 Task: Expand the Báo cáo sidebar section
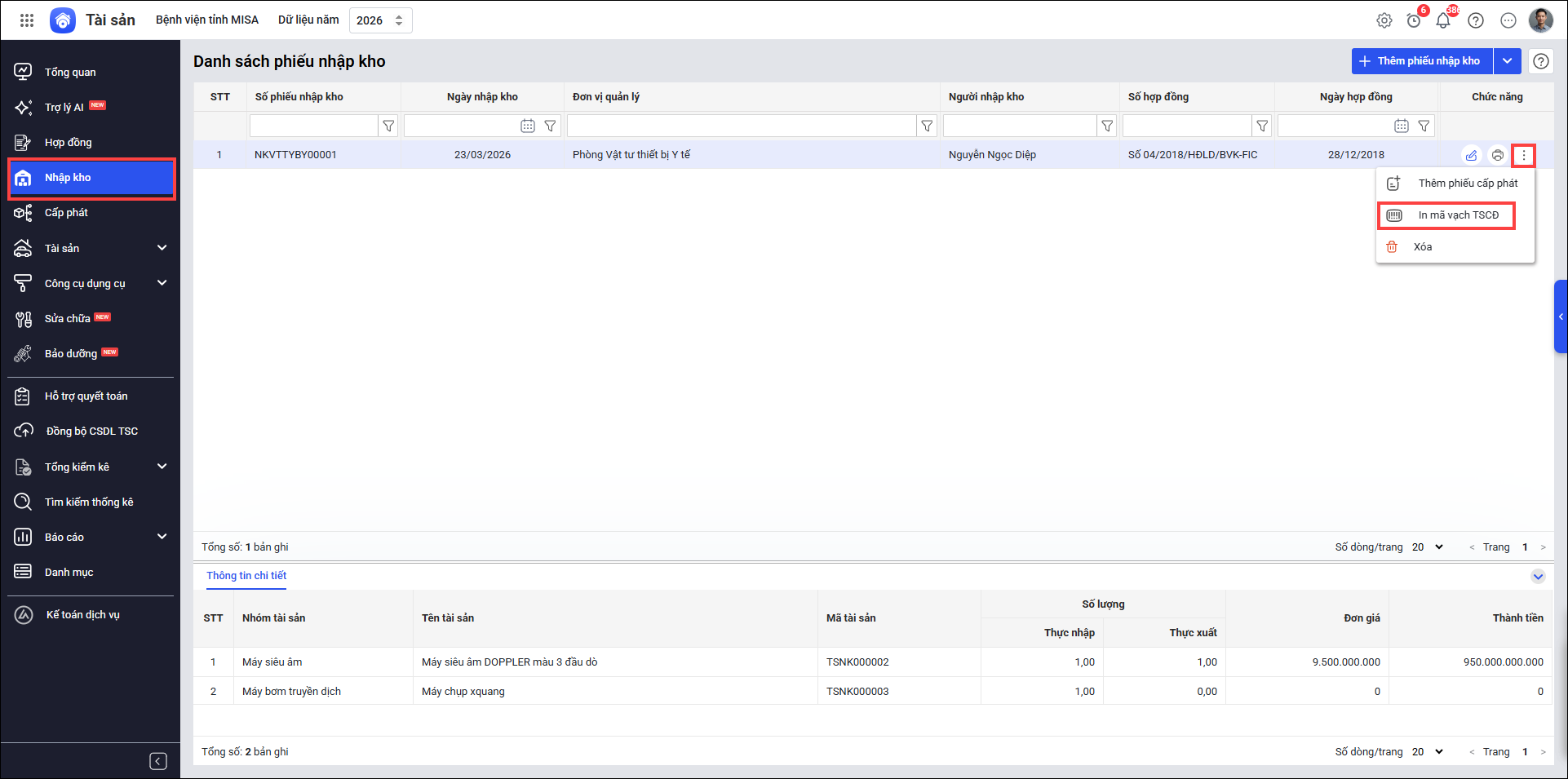[162, 537]
